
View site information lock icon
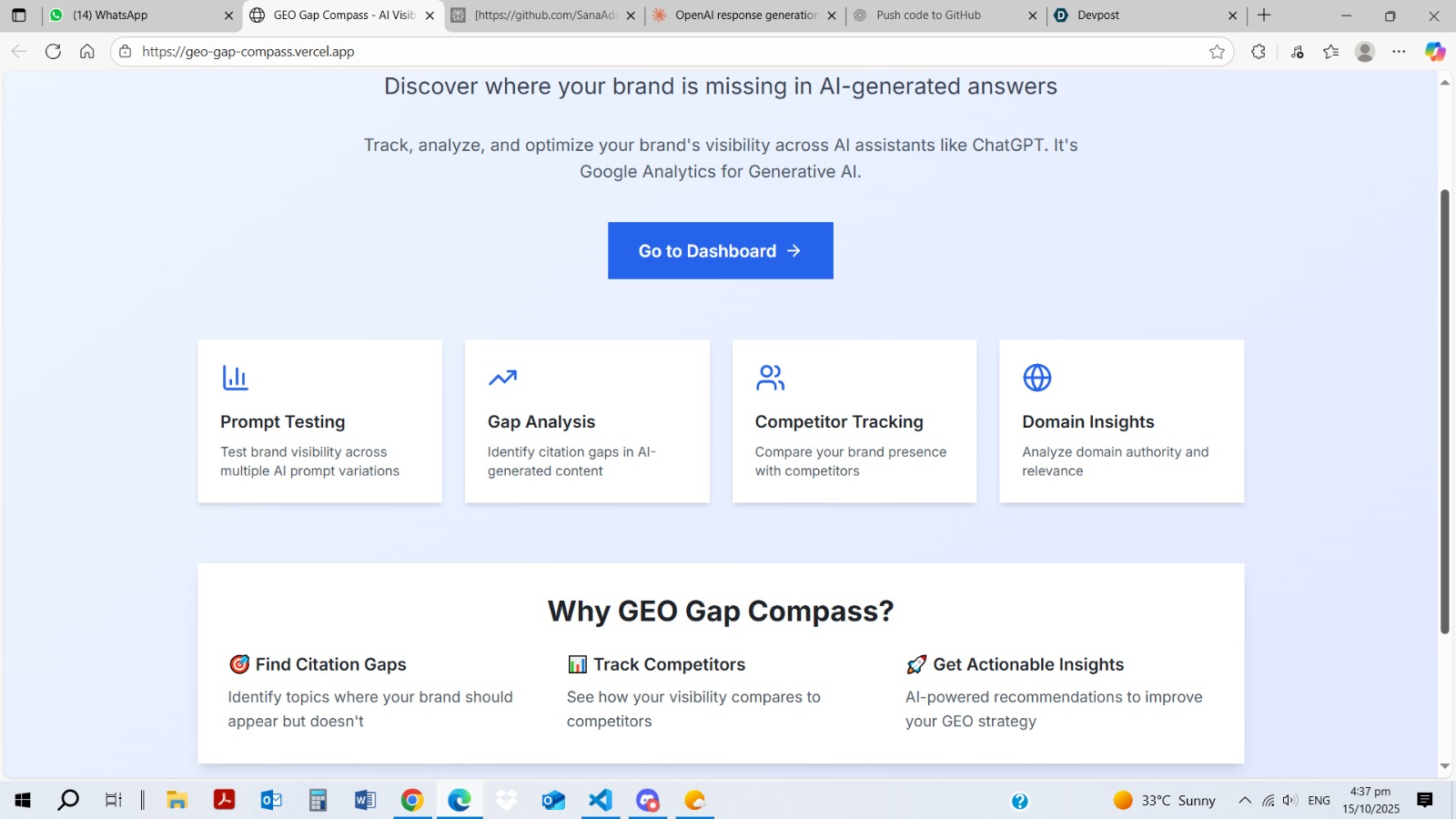126,52
